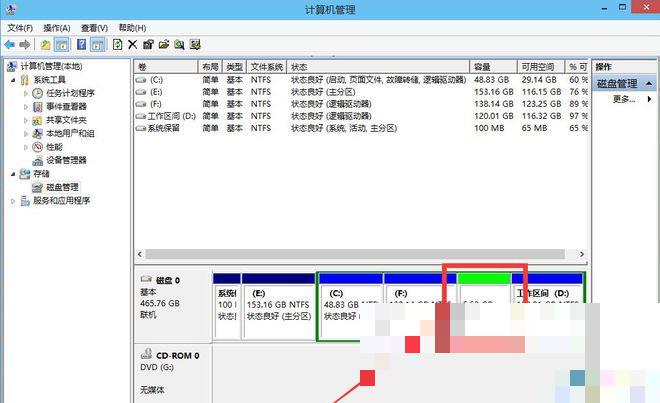Viewport: 660px width, 403px height.
Task: Click the 29.14 GB free space cell
Action: tap(539, 80)
